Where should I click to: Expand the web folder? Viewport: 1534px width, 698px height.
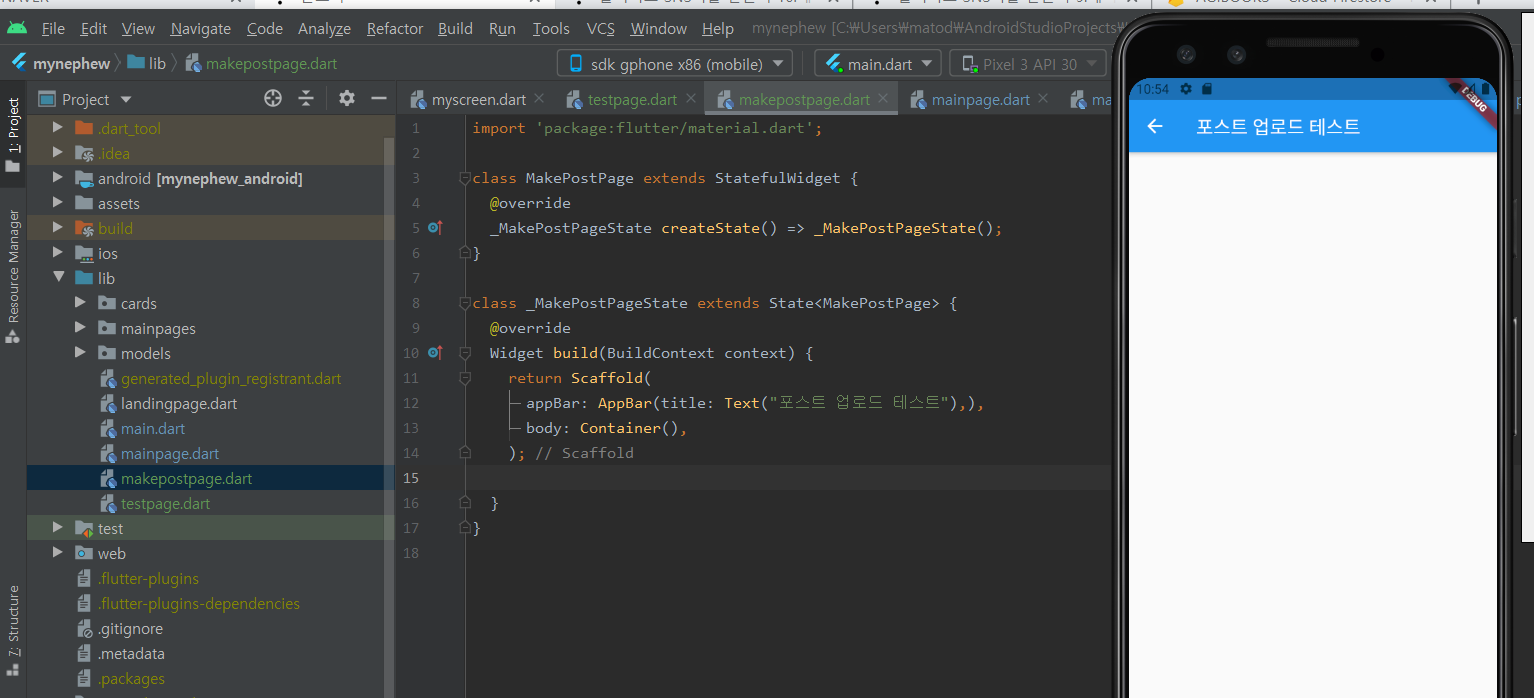(x=57, y=553)
